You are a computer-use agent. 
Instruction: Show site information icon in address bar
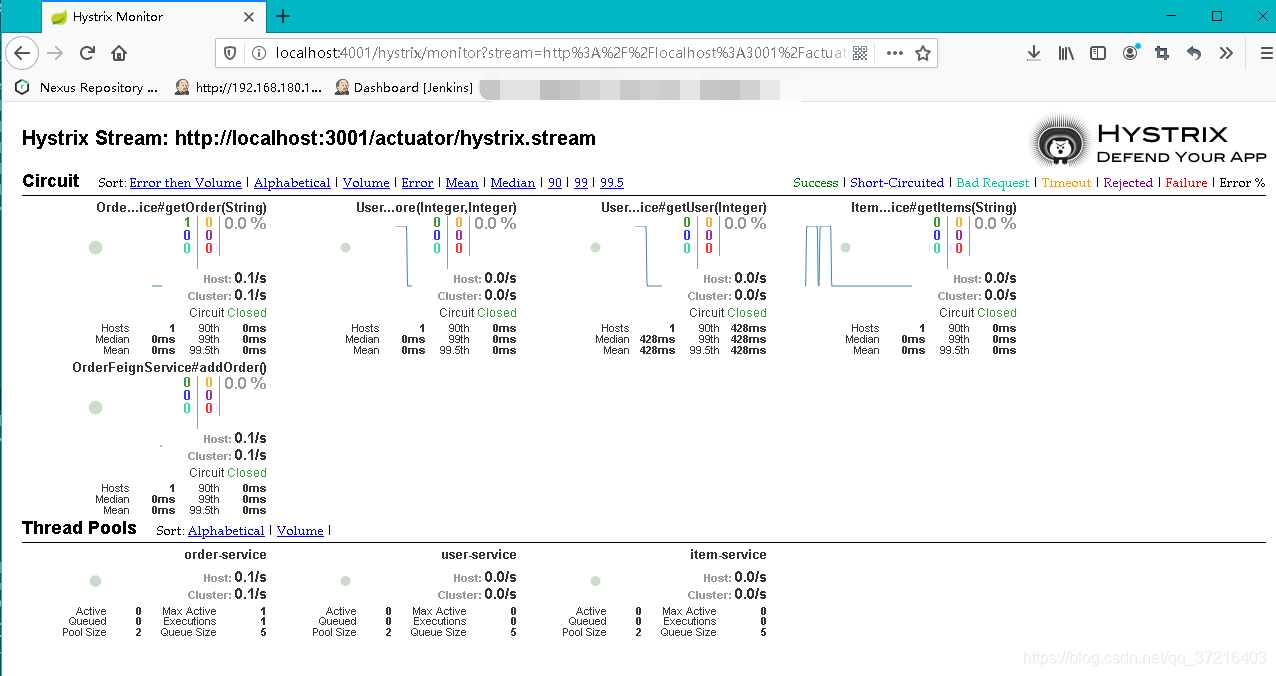pyautogui.click(x=258, y=53)
